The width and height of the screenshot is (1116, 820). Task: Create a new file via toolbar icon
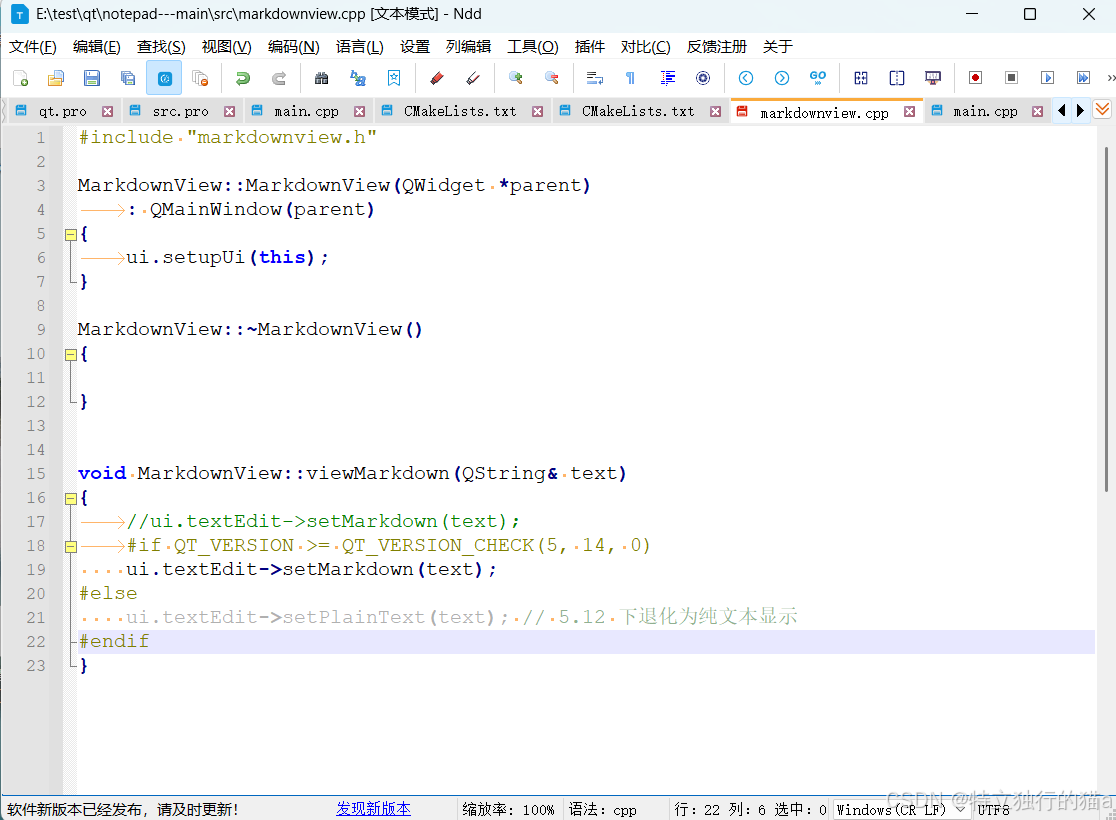pyautogui.click(x=21, y=78)
